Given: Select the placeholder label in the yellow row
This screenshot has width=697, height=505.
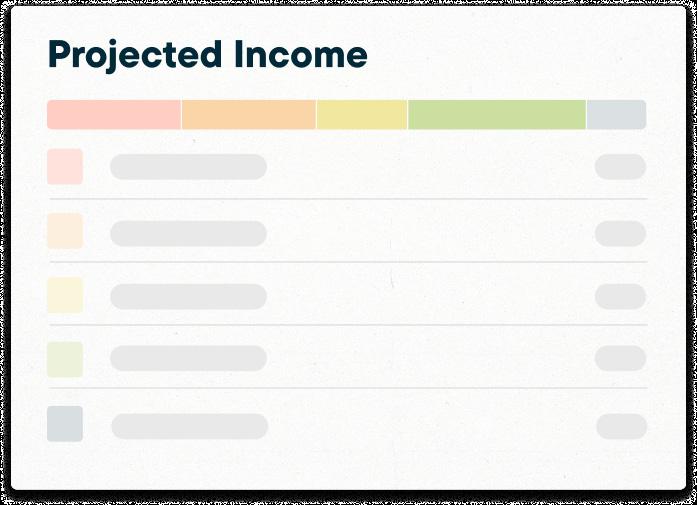Looking at the screenshot, I should 188,297.
